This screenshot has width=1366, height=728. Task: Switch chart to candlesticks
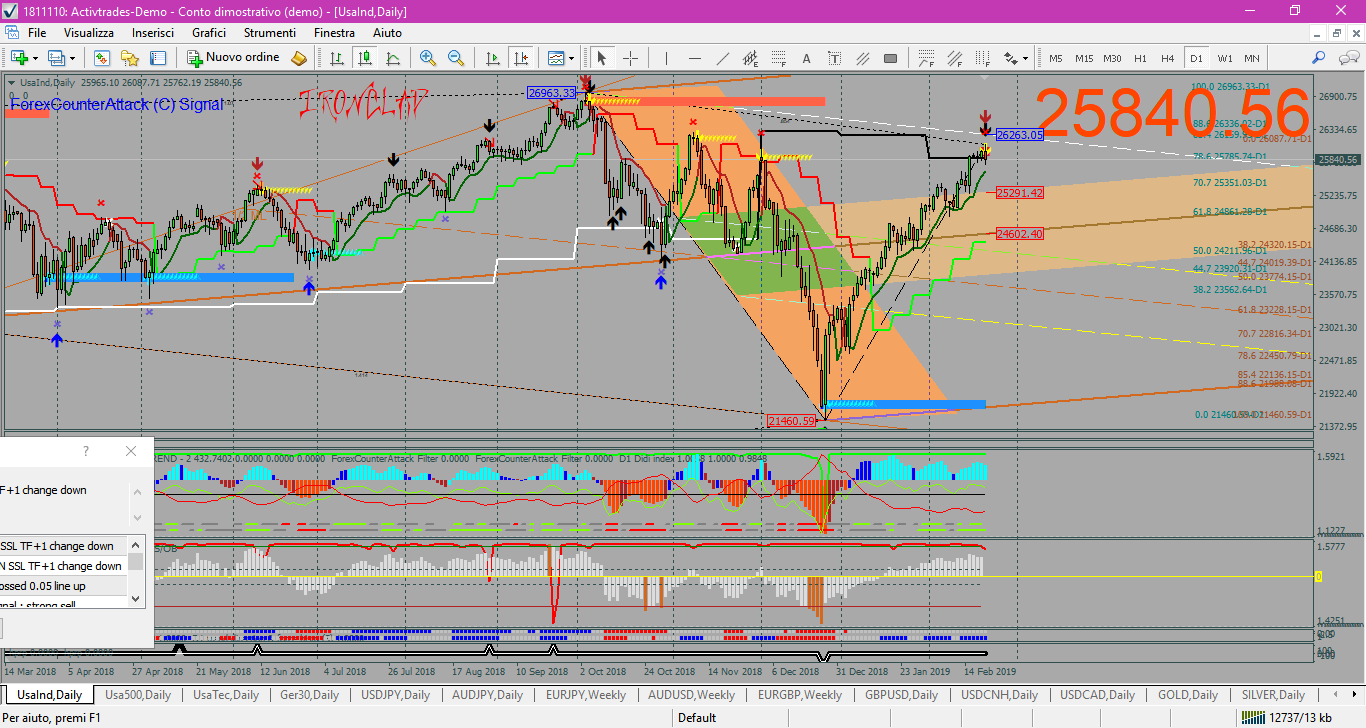(365, 58)
